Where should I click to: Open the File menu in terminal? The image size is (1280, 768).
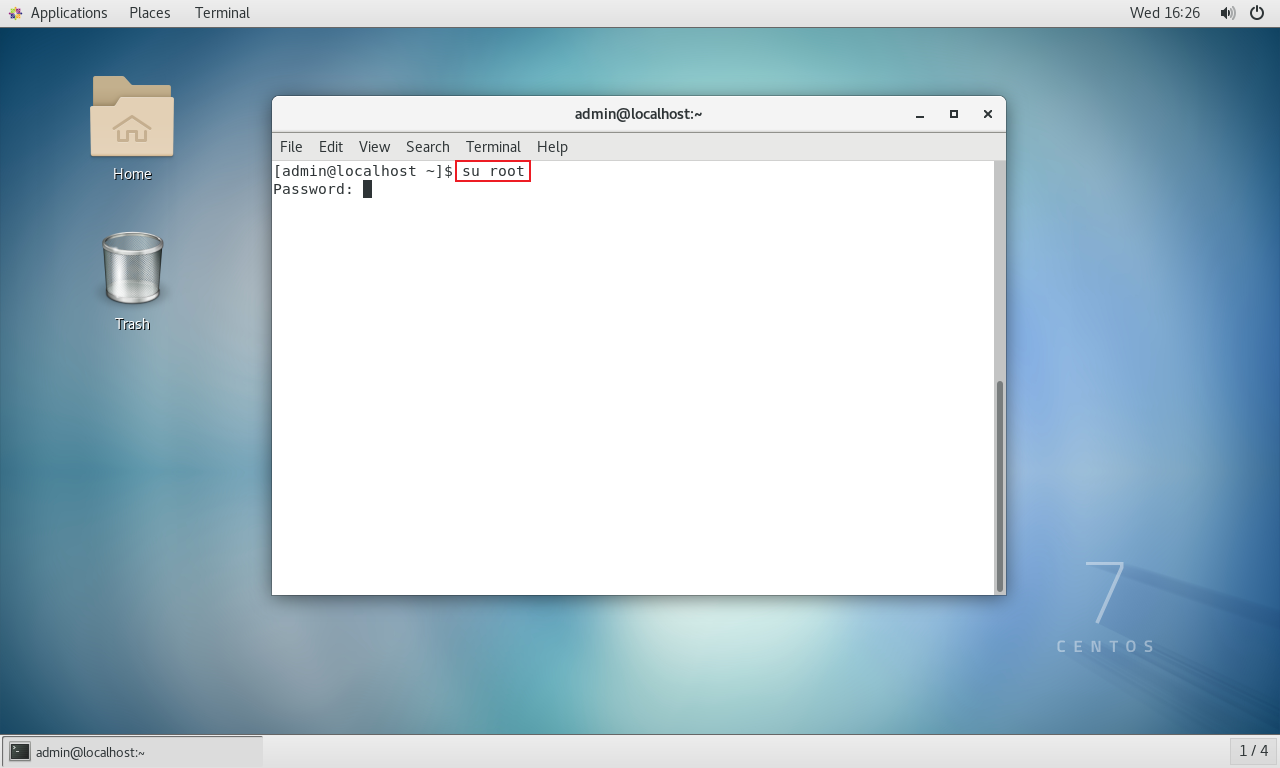pyautogui.click(x=291, y=146)
